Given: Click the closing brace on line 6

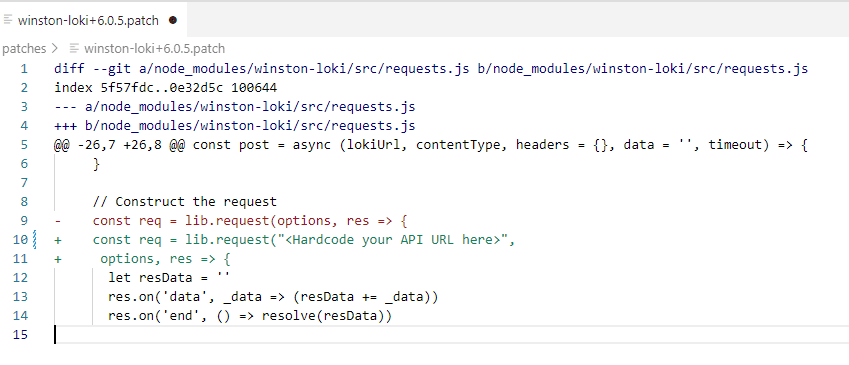Looking at the screenshot, I should click(x=97, y=164).
